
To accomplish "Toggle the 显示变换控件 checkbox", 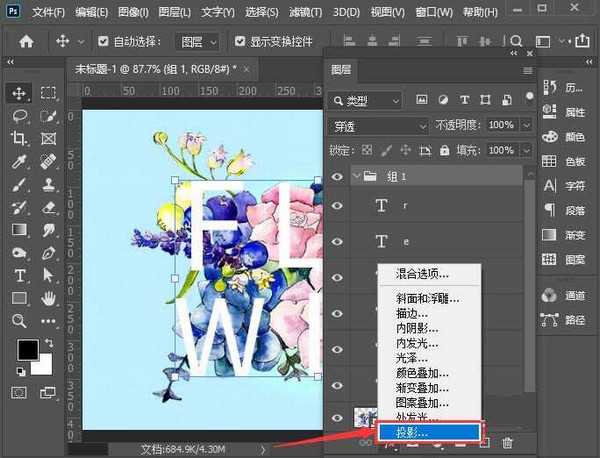I will pos(240,43).
